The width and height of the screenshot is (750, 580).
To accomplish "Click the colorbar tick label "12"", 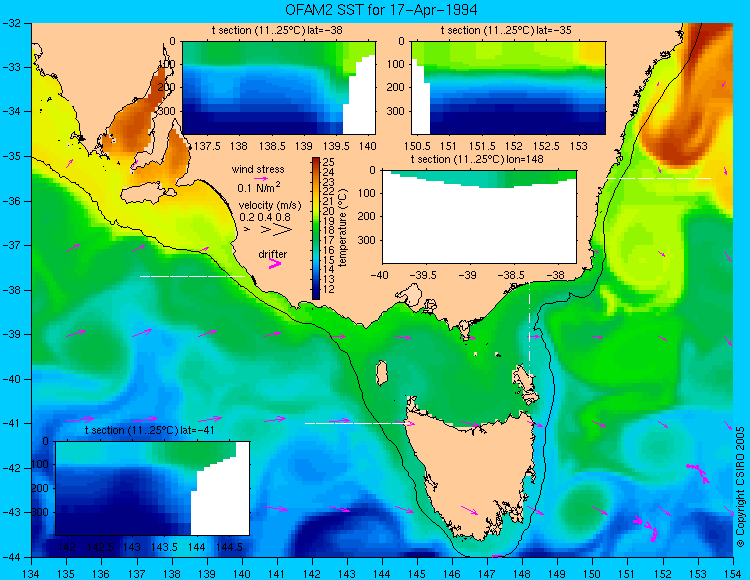I will coord(329,289).
